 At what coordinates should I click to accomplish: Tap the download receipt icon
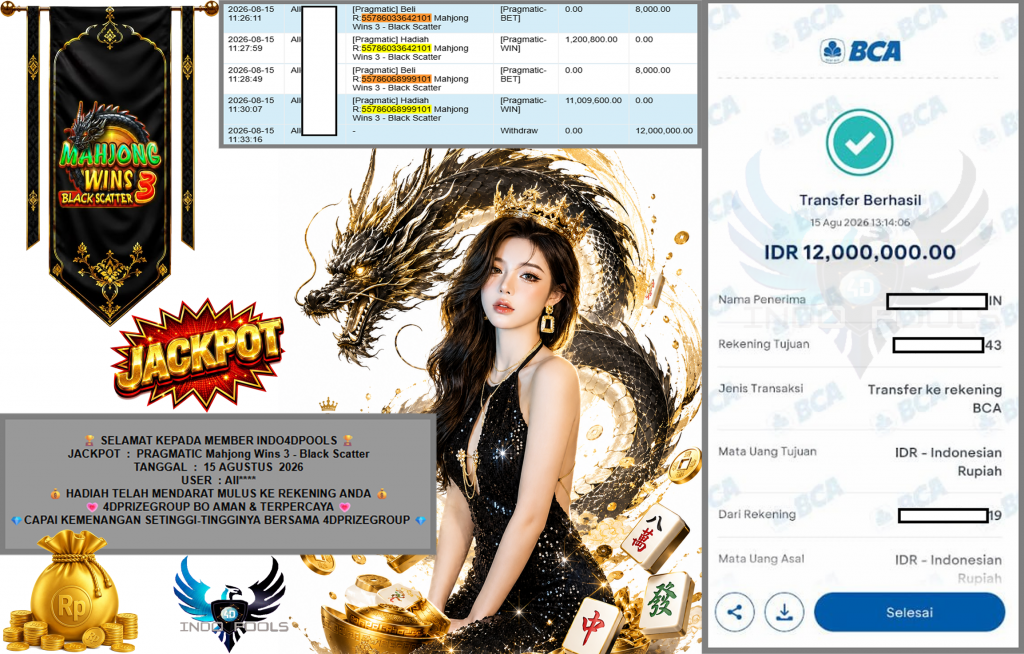tap(784, 612)
